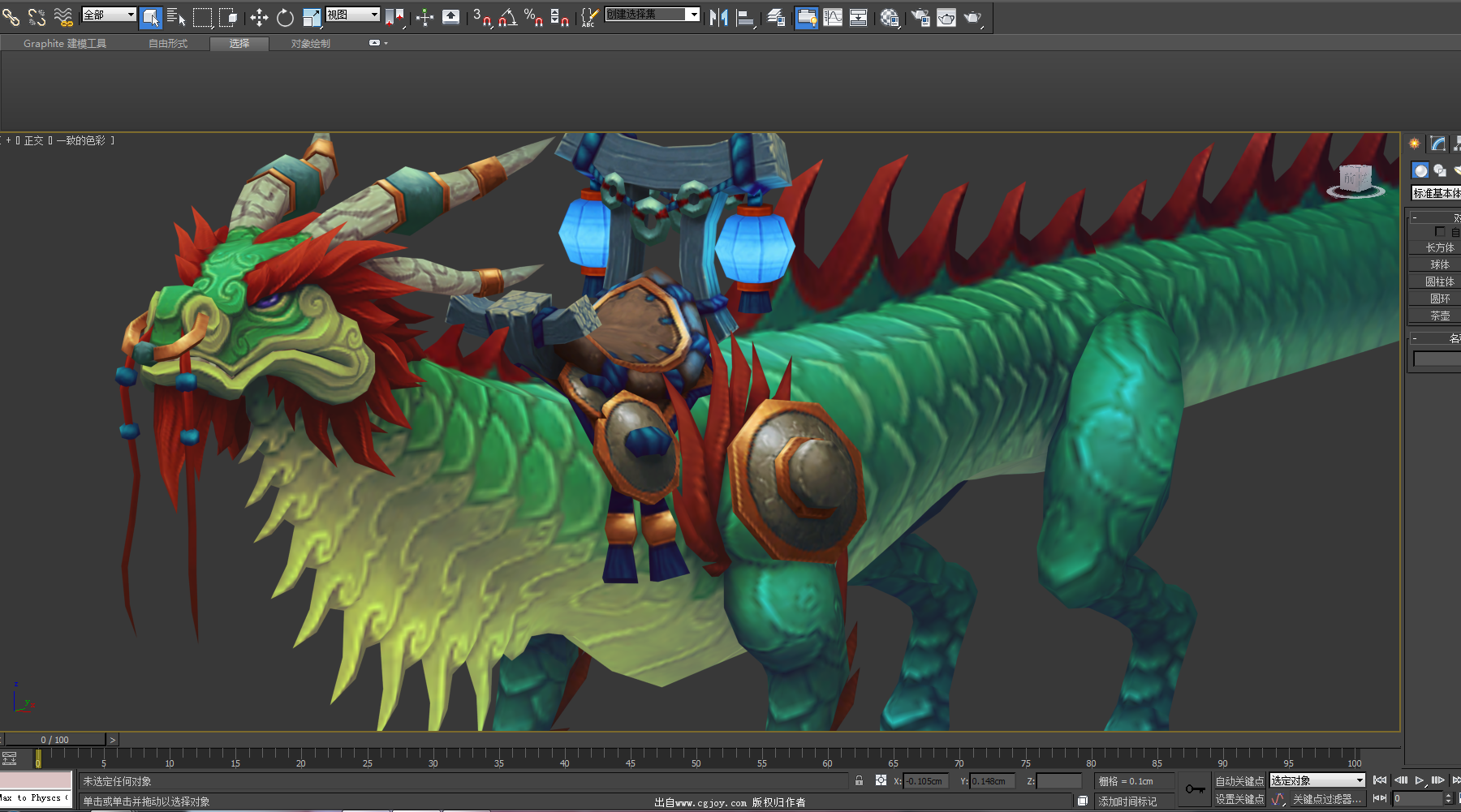1461x812 pixels.
Task: Toggle the Spinner Snap icon
Action: tap(559, 17)
